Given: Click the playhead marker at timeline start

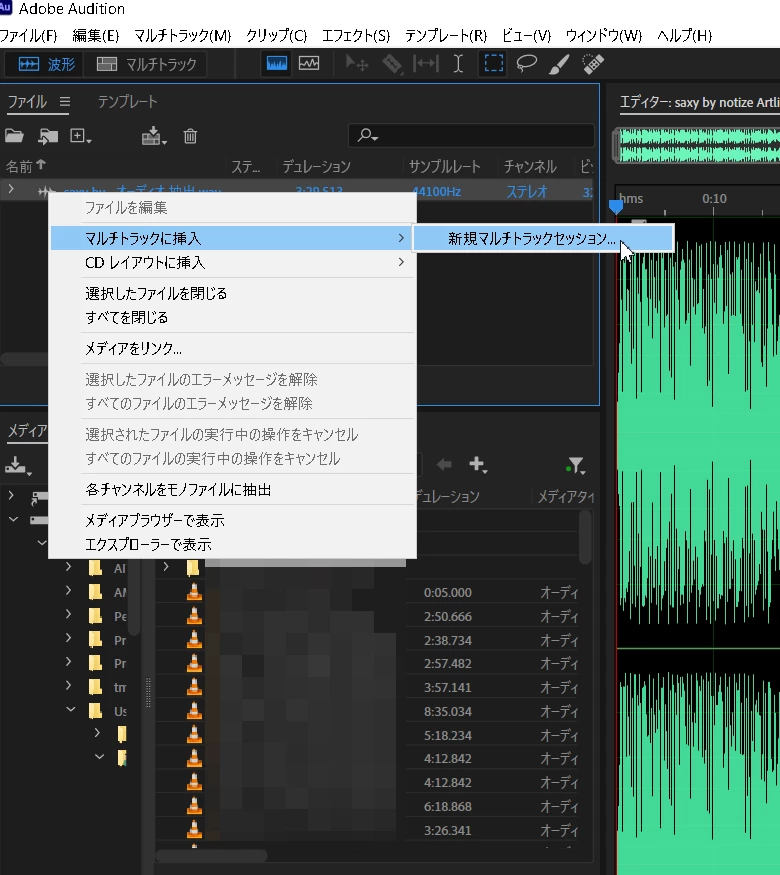Looking at the screenshot, I should point(616,206).
